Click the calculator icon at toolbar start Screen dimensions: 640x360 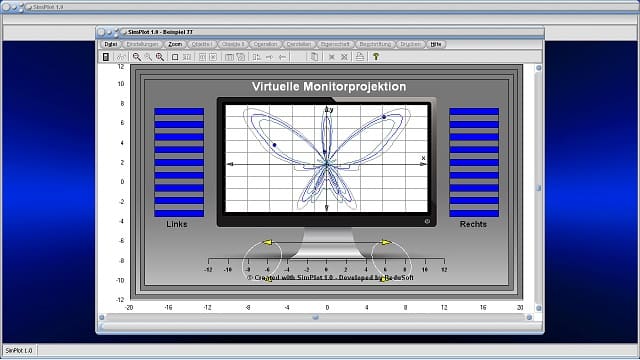coord(106,57)
